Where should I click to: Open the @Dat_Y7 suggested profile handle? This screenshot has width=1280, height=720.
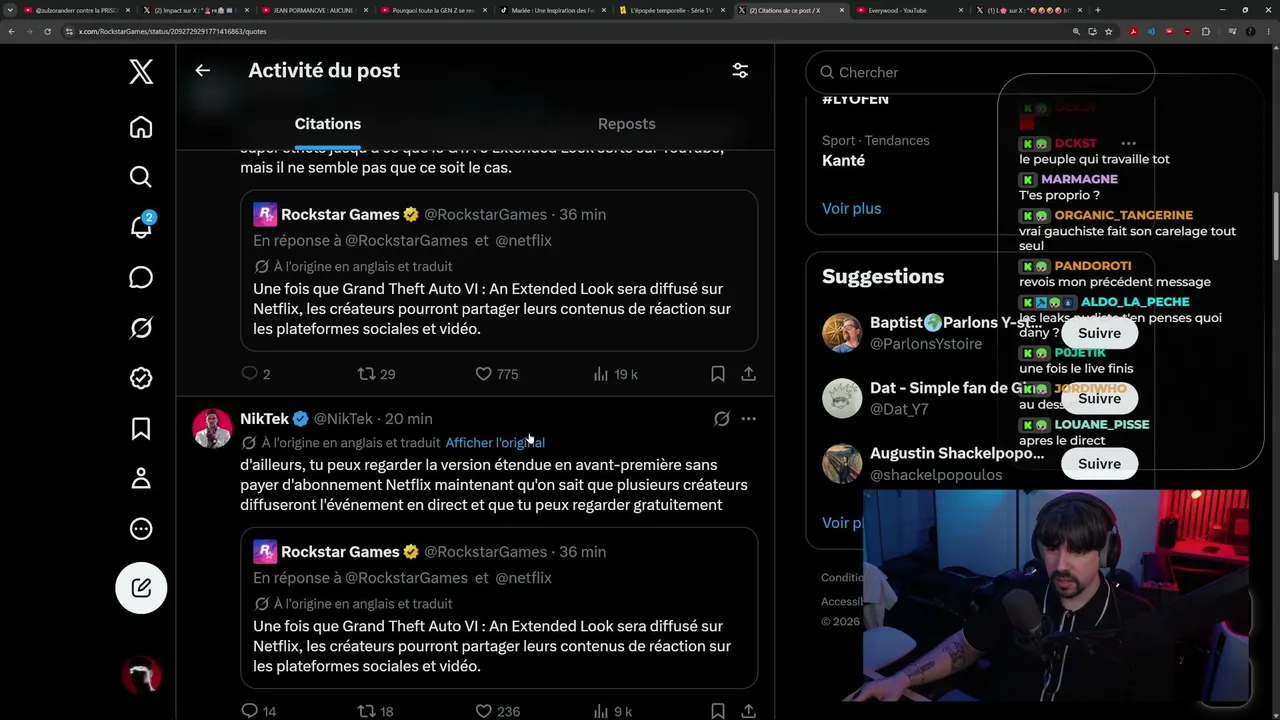click(x=899, y=409)
